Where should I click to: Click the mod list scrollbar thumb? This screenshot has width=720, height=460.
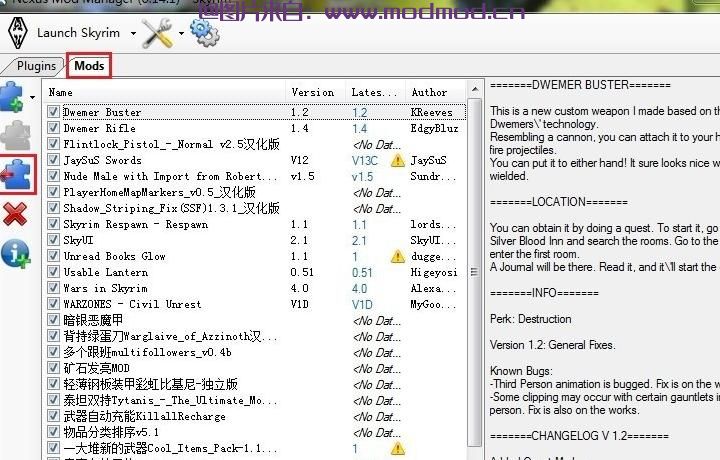click(475, 272)
